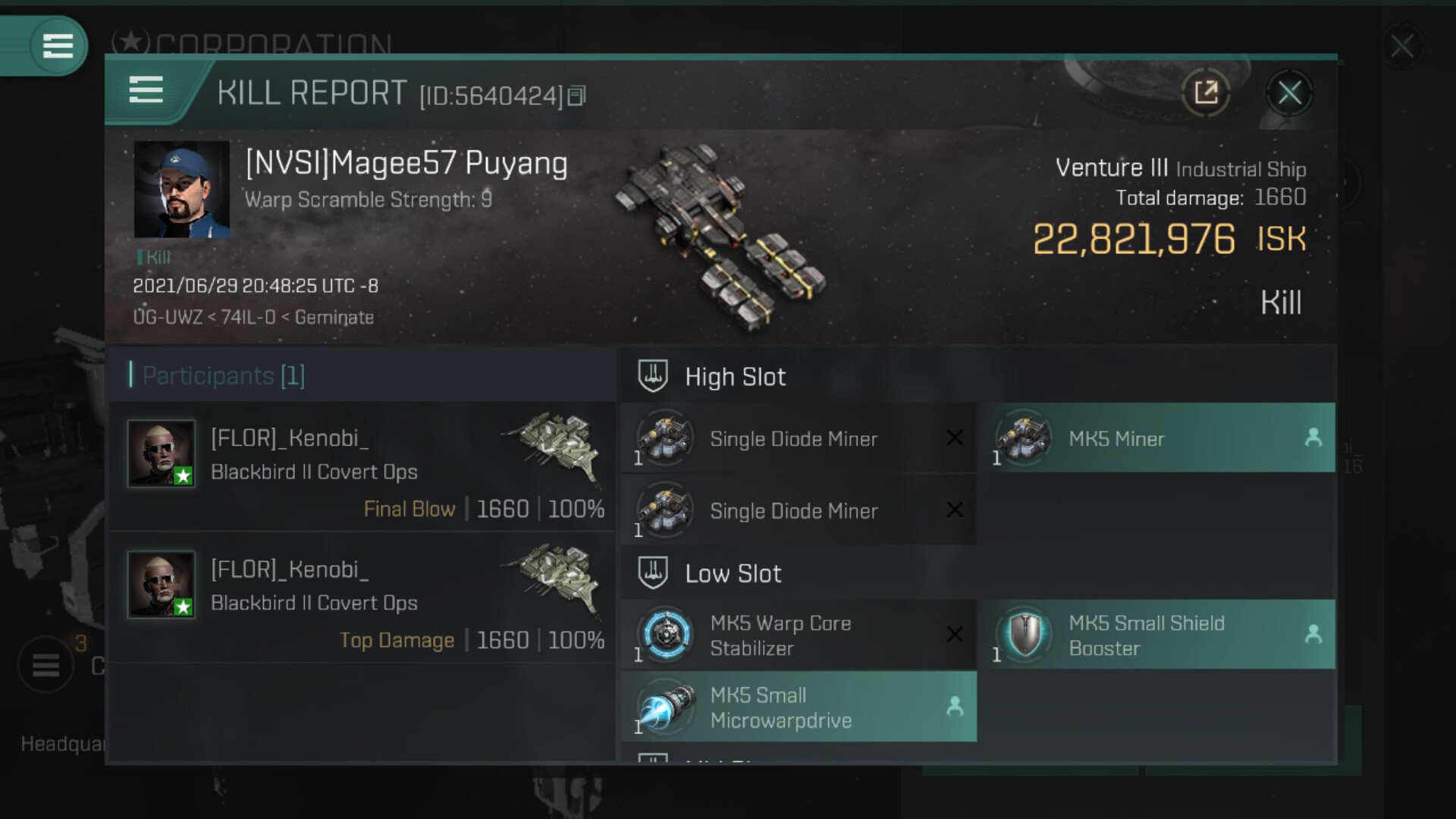Open the kill report hamburger menu
Screen dimensions: 1456x819
click(146, 90)
